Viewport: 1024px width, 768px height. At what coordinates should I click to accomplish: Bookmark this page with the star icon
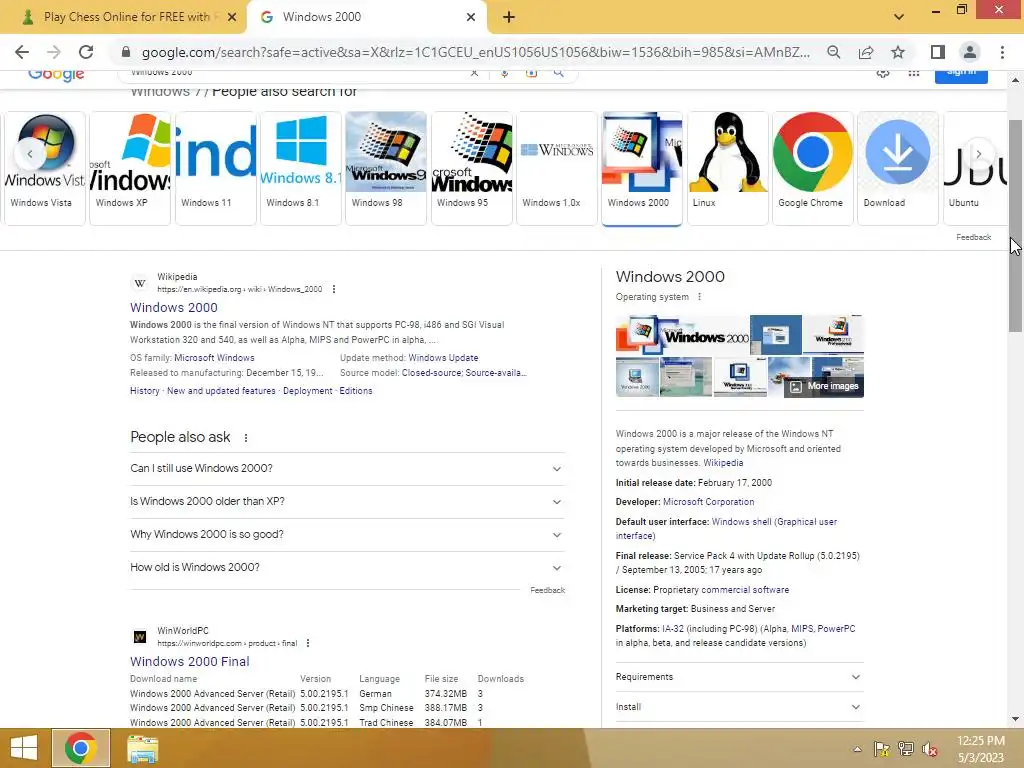pos(898,52)
